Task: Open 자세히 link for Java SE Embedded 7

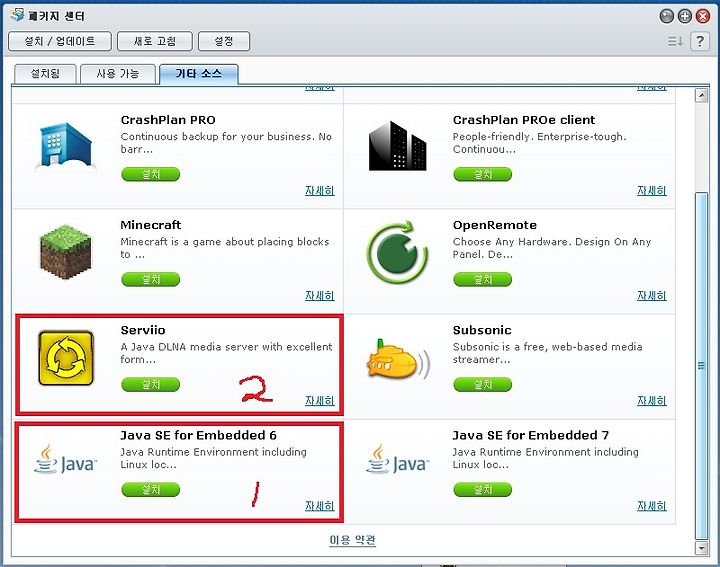Action: pos(652,506)
